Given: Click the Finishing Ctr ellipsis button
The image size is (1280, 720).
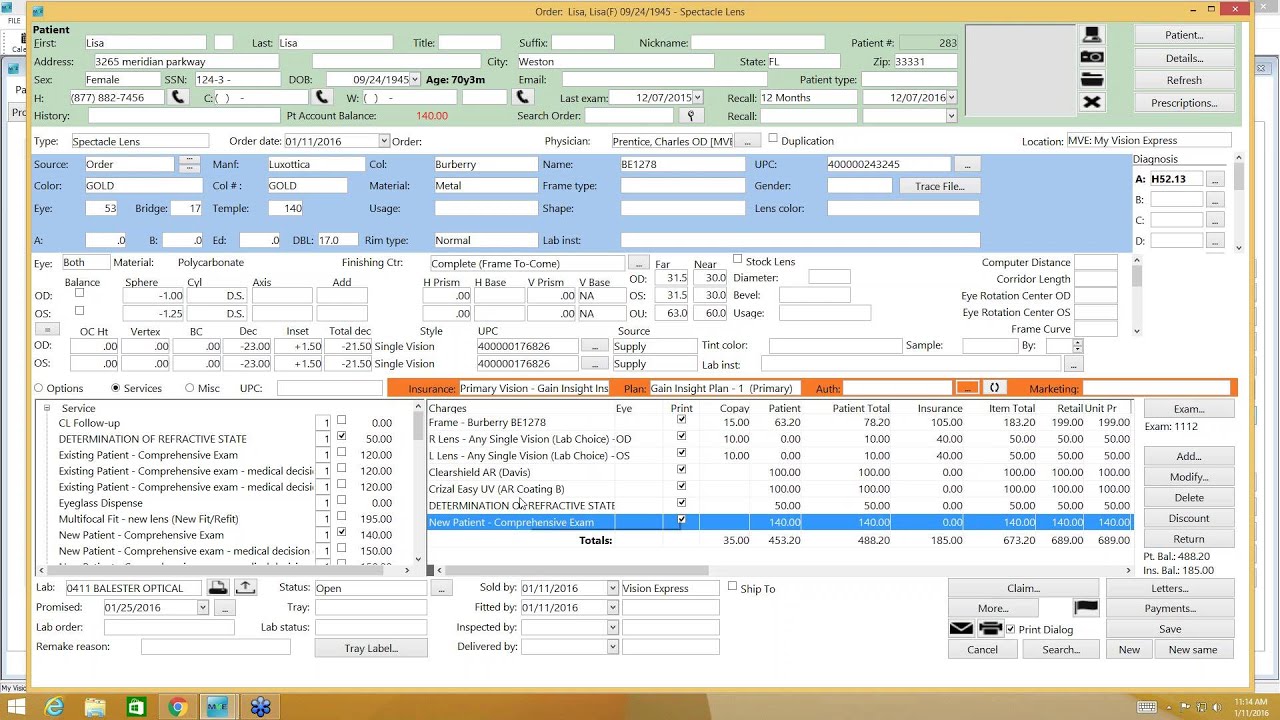Looking at the screenshot, I should 640,263.
